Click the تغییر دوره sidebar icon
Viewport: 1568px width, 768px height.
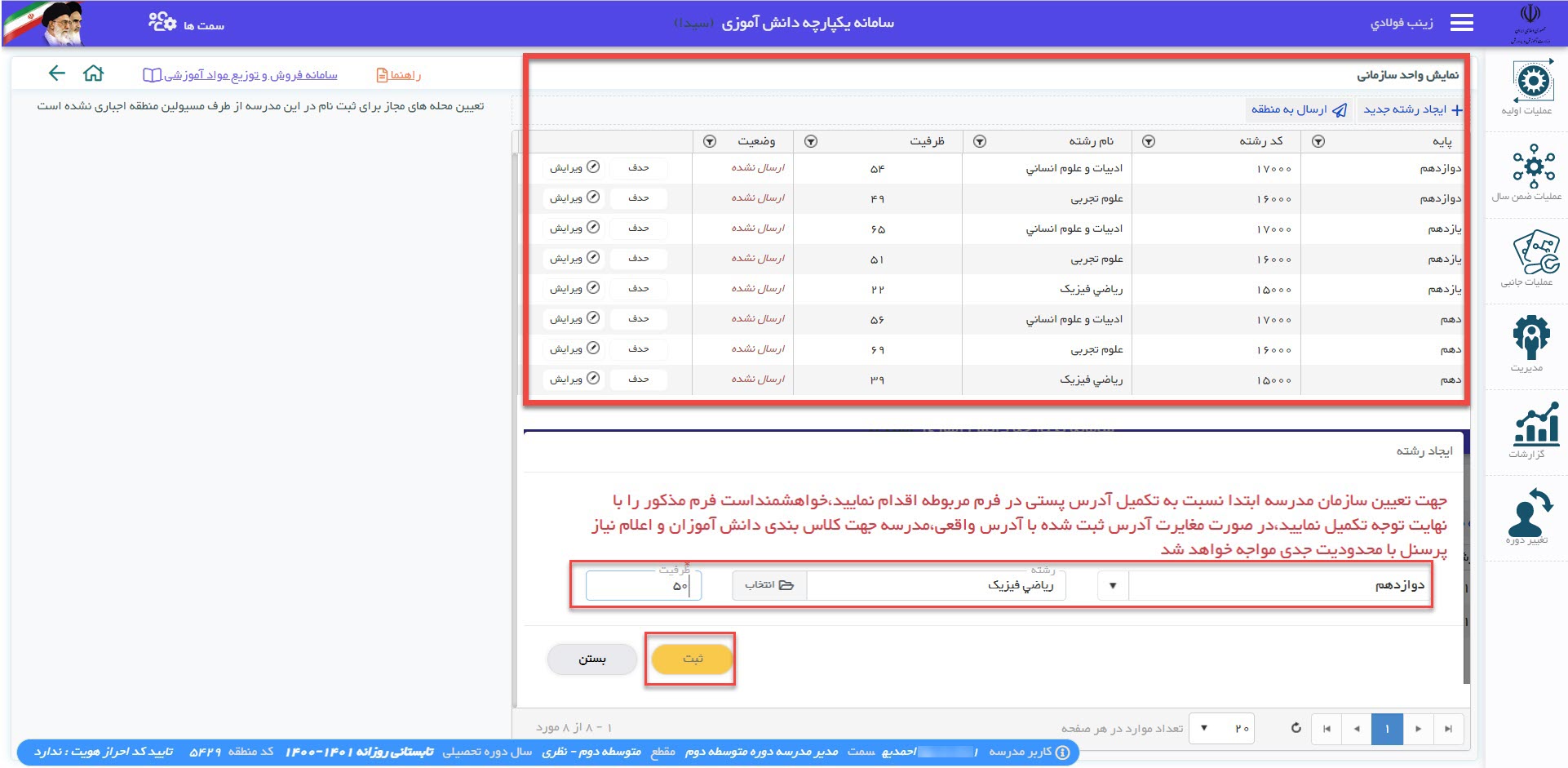[x=1530, y=513]
